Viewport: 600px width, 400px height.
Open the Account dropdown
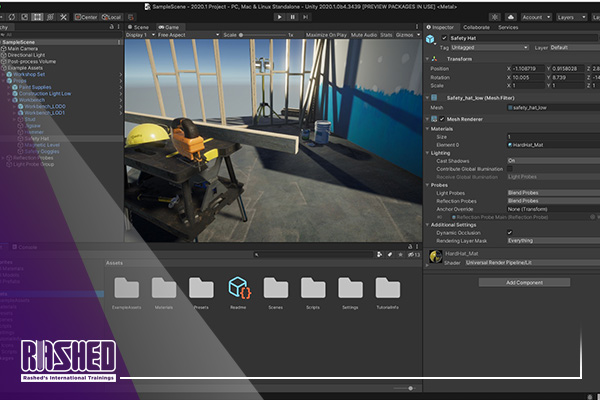click(536, 17)
